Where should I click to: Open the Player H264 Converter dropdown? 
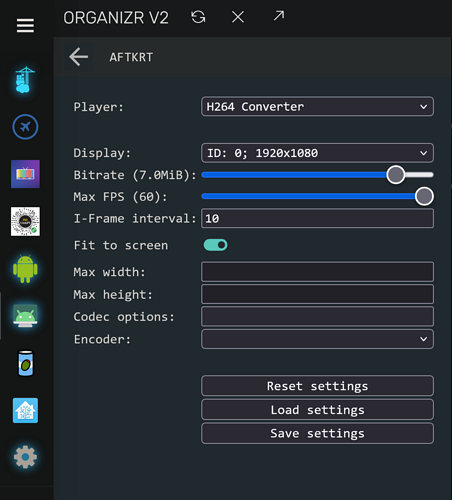coord(317,107)
